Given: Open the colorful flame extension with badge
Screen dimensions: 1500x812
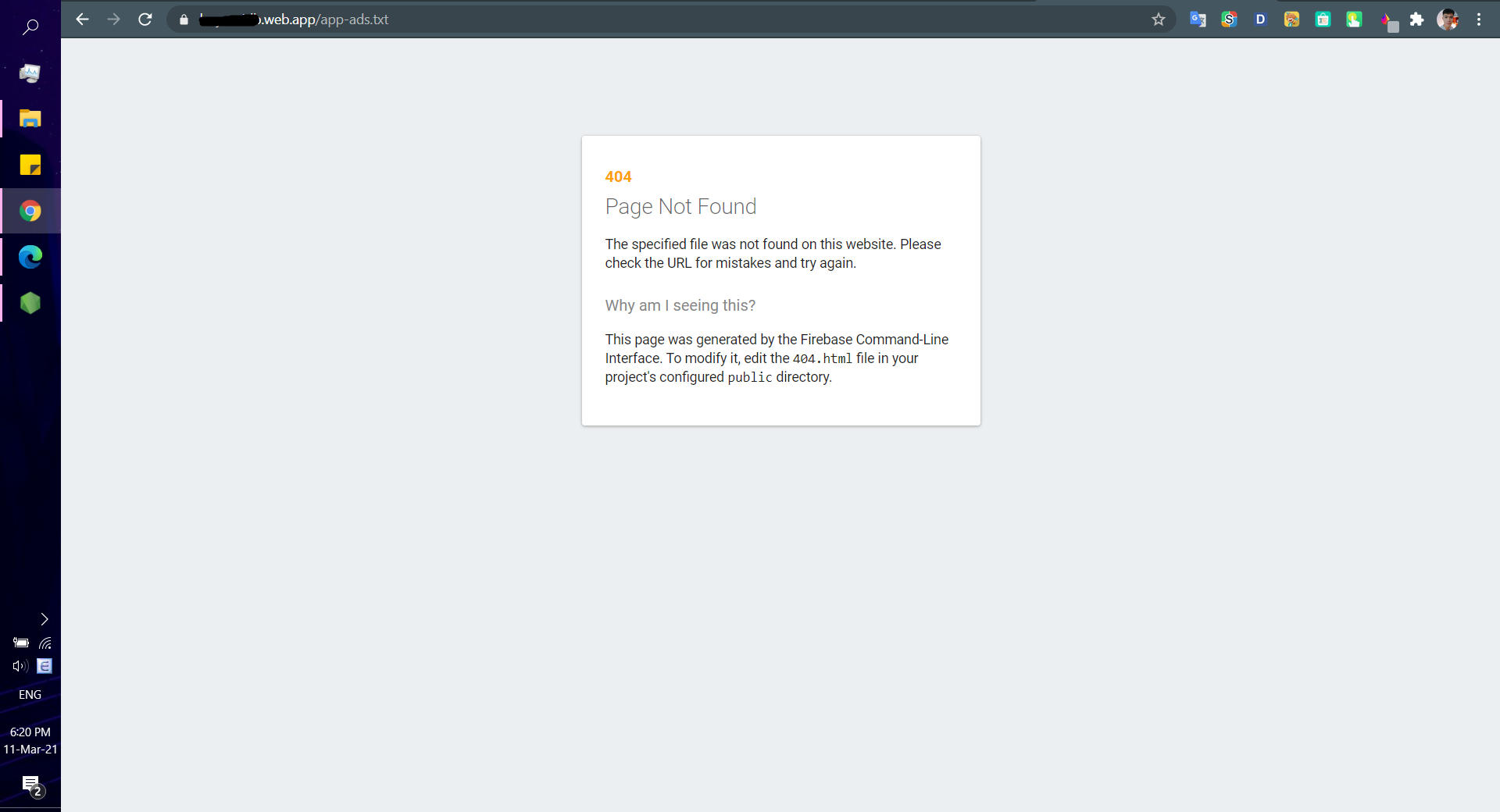Looking at the screenshot, I should 1387,21.
